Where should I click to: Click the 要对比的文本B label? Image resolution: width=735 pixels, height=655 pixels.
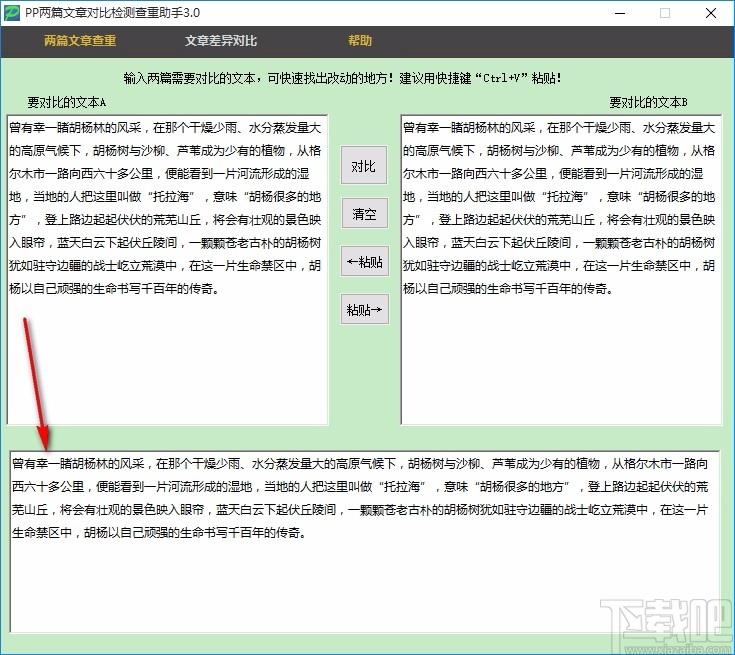pyautogui.click(x=649, y=103)
